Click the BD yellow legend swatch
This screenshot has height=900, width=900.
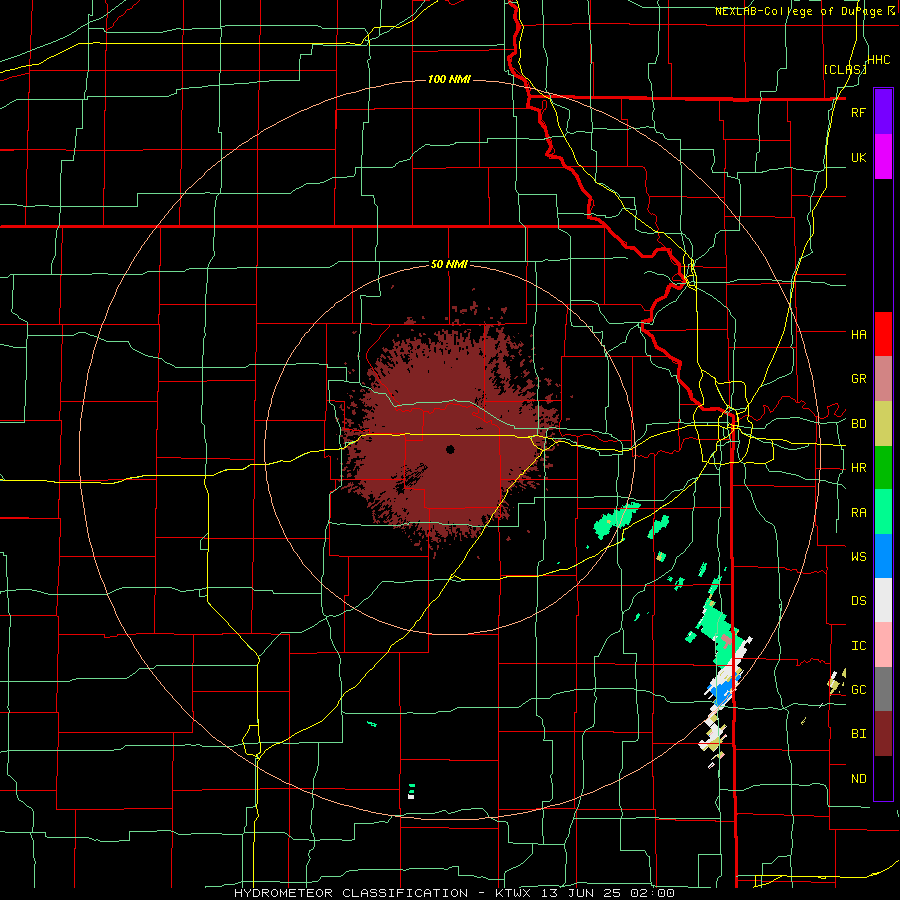click(883, 424)
